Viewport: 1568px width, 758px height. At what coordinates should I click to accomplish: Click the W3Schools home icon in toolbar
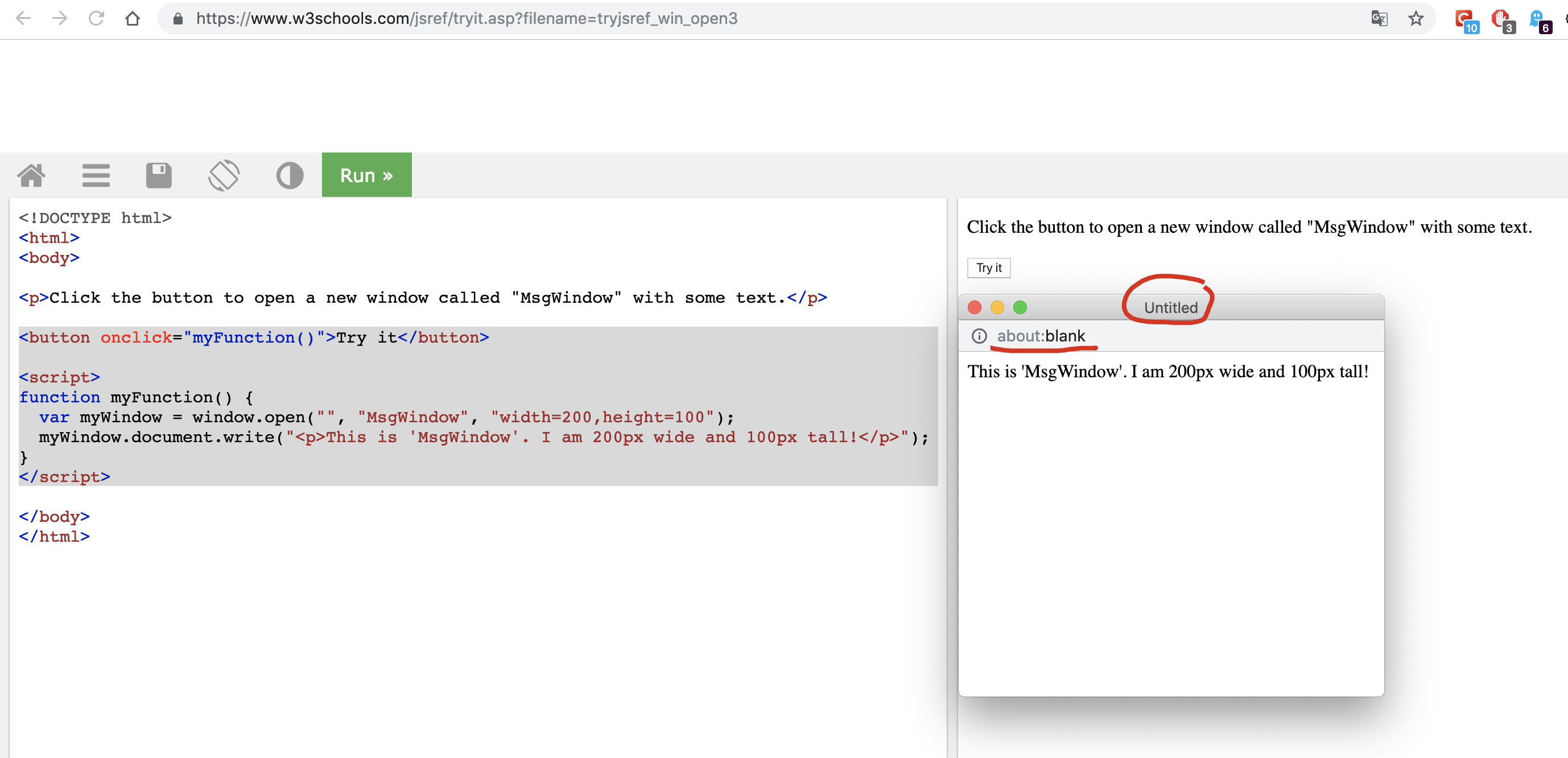click(31, 175)
